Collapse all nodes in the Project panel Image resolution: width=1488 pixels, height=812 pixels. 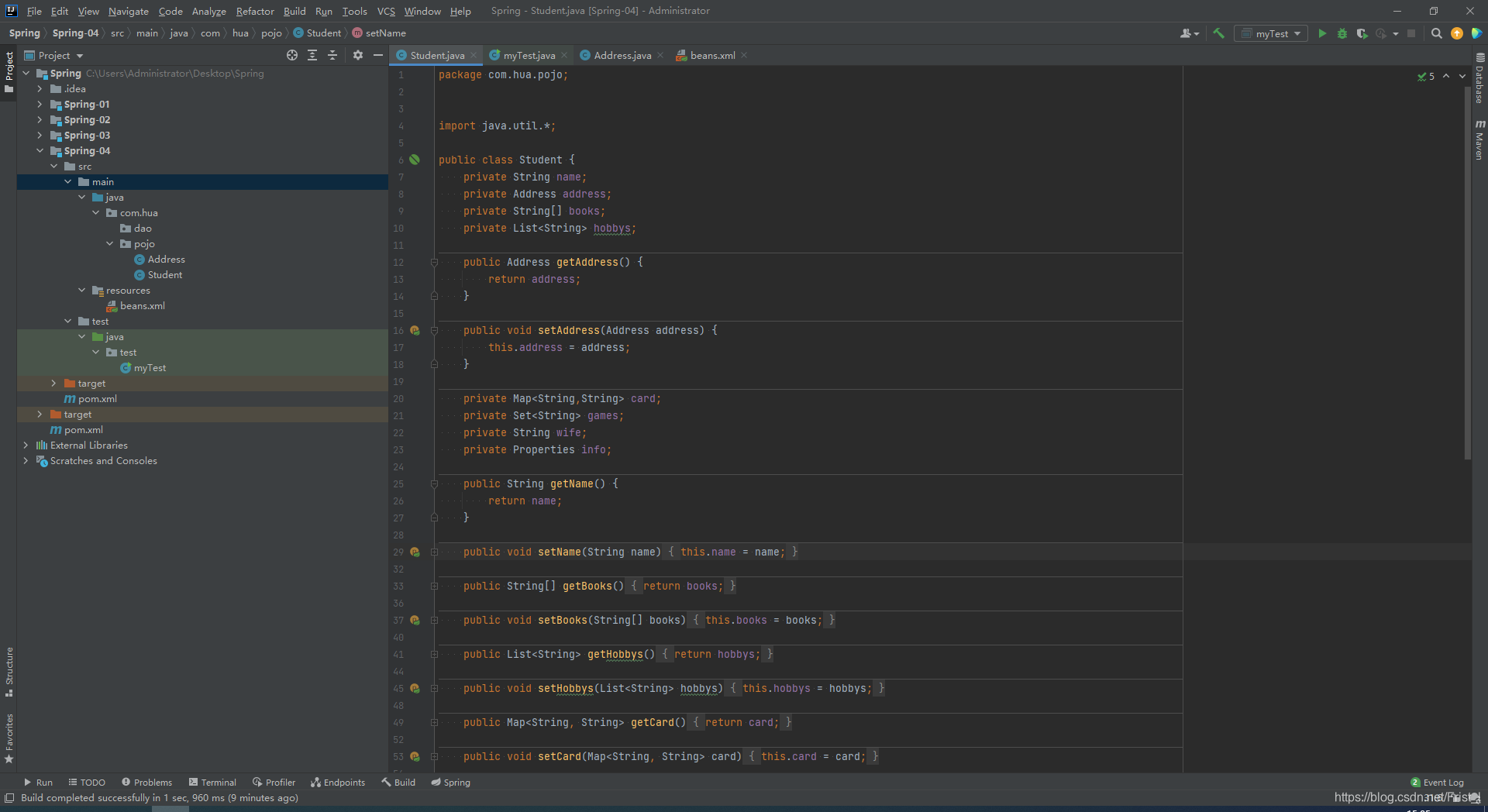(x=332, y=55)
